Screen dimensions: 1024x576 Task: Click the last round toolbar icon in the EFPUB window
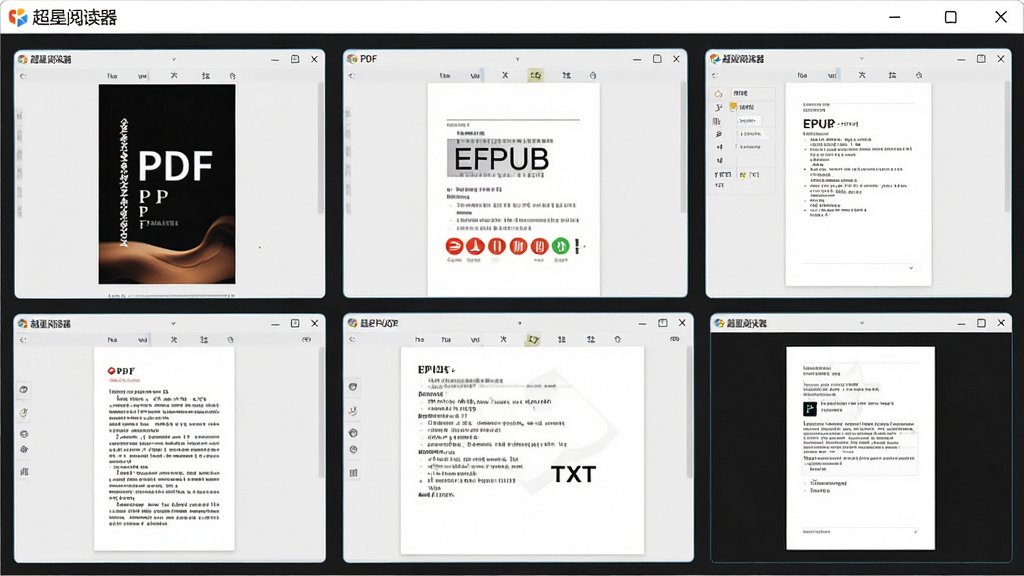[x=593, y=76]
